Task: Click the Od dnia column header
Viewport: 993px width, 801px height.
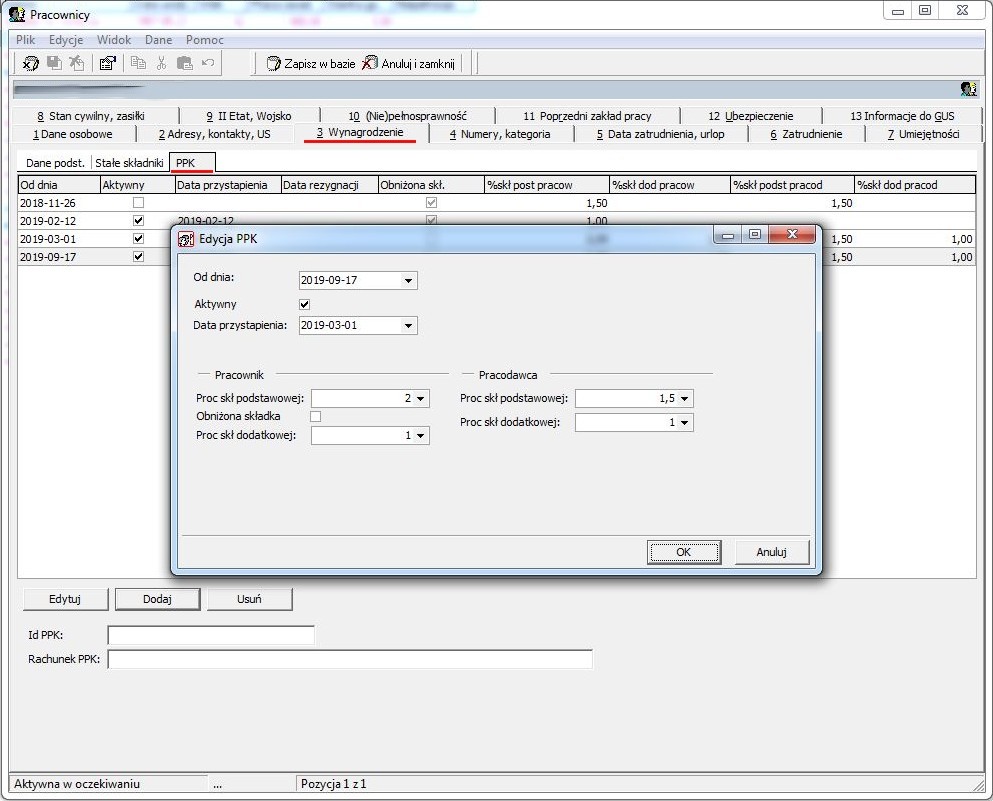Action: point(59,185)
